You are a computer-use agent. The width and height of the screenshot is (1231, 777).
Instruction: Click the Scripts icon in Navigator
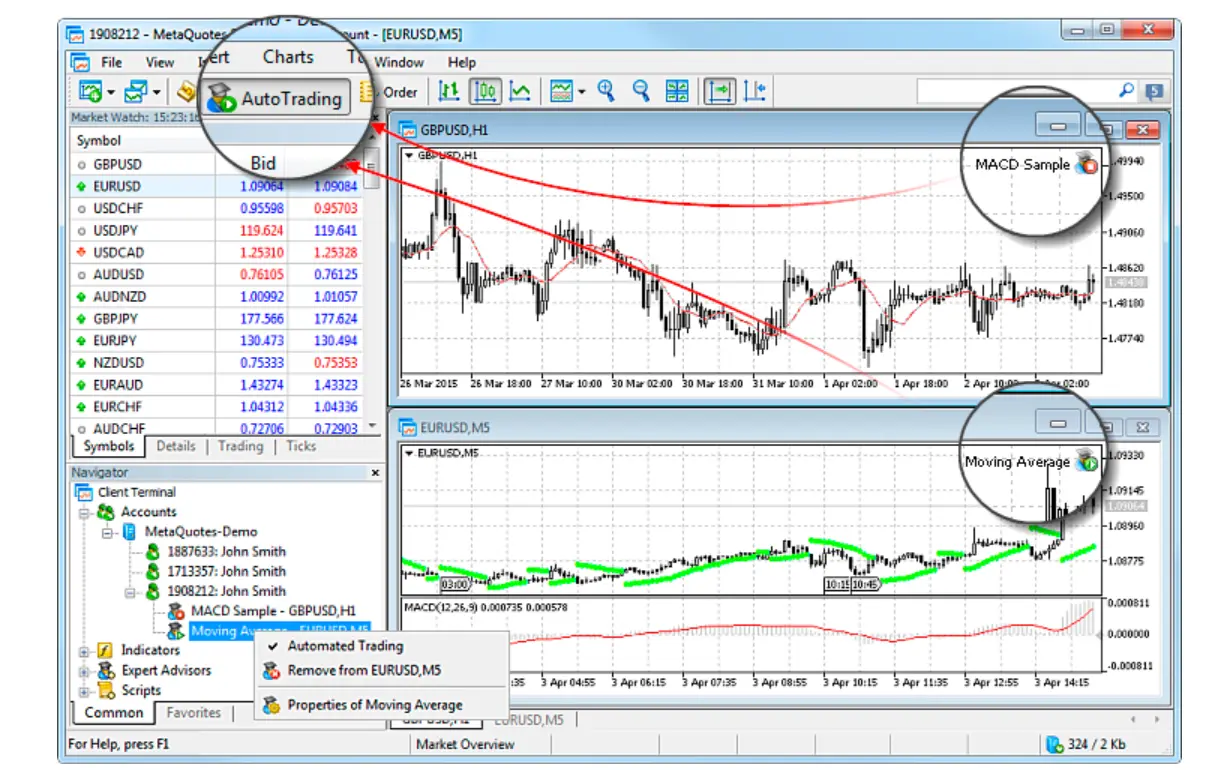tap(105, 690)
